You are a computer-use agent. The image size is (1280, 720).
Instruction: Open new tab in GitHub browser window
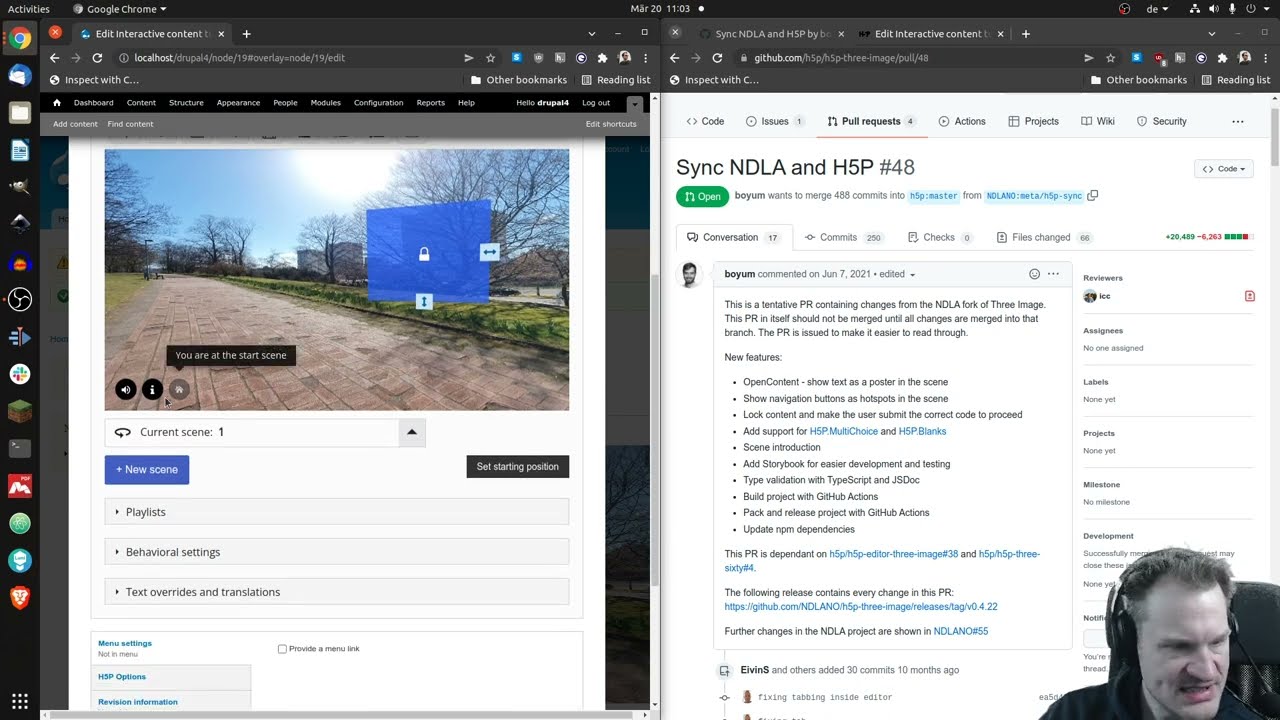click(1025, 34)
